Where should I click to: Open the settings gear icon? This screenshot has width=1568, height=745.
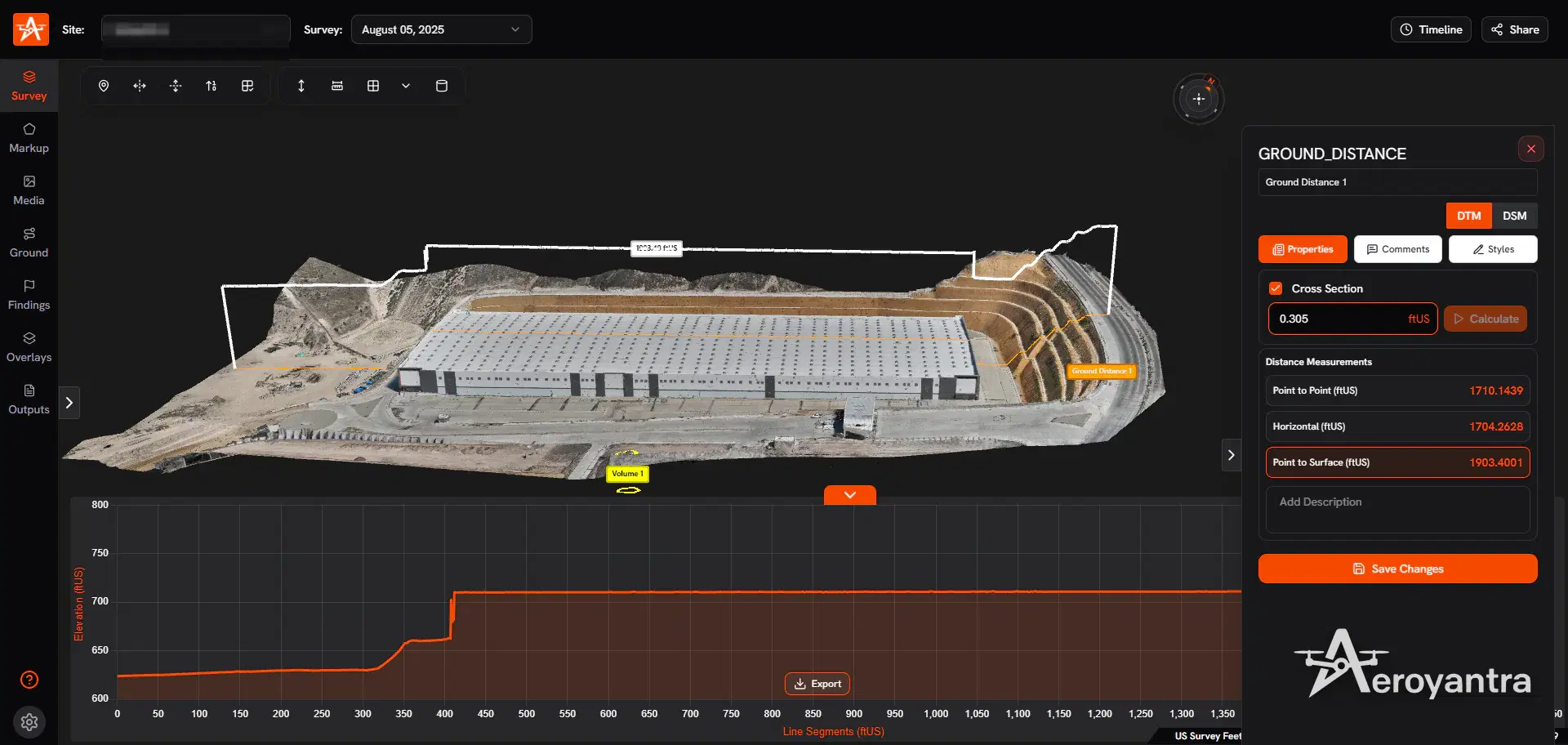tap(29, 722)
